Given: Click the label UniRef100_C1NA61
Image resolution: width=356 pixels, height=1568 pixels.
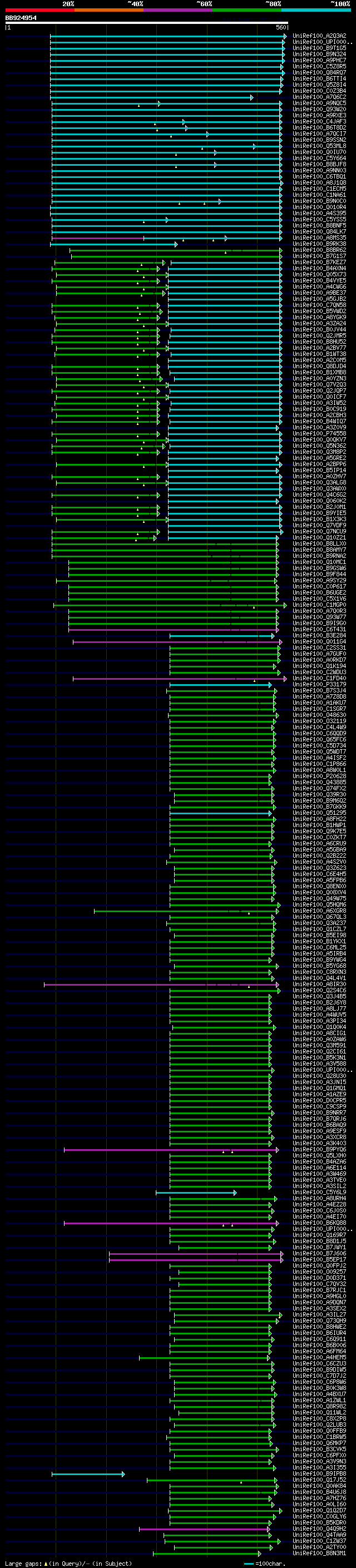Looking at the screenshot, I should 319,195.
